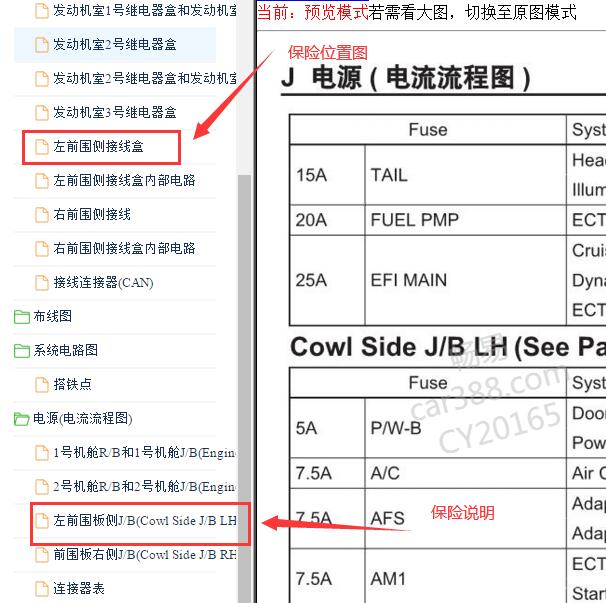Click 切换至原图模式 to switch view
Image resolution: width=606 pixels, height=603 pixels.
[x=521, y=12]
